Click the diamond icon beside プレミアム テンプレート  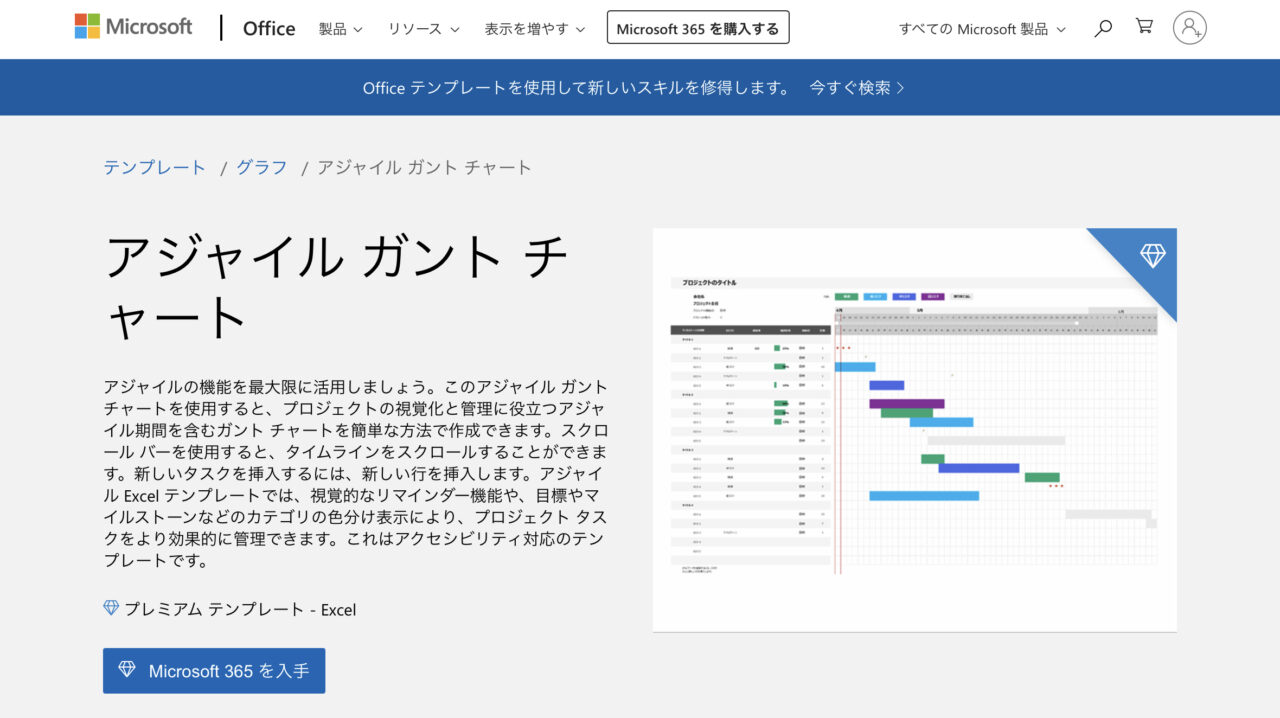coord(111,608)
